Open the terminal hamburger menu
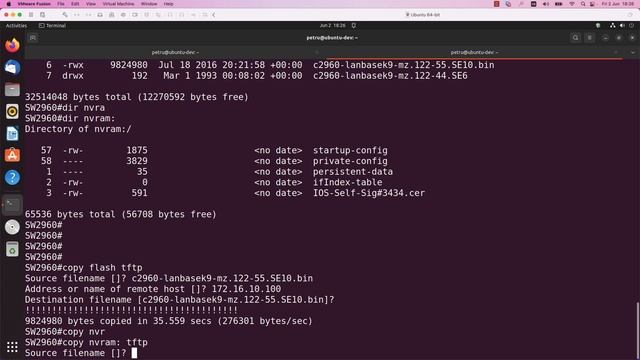 pyautogui.click(x=590, y=38)
